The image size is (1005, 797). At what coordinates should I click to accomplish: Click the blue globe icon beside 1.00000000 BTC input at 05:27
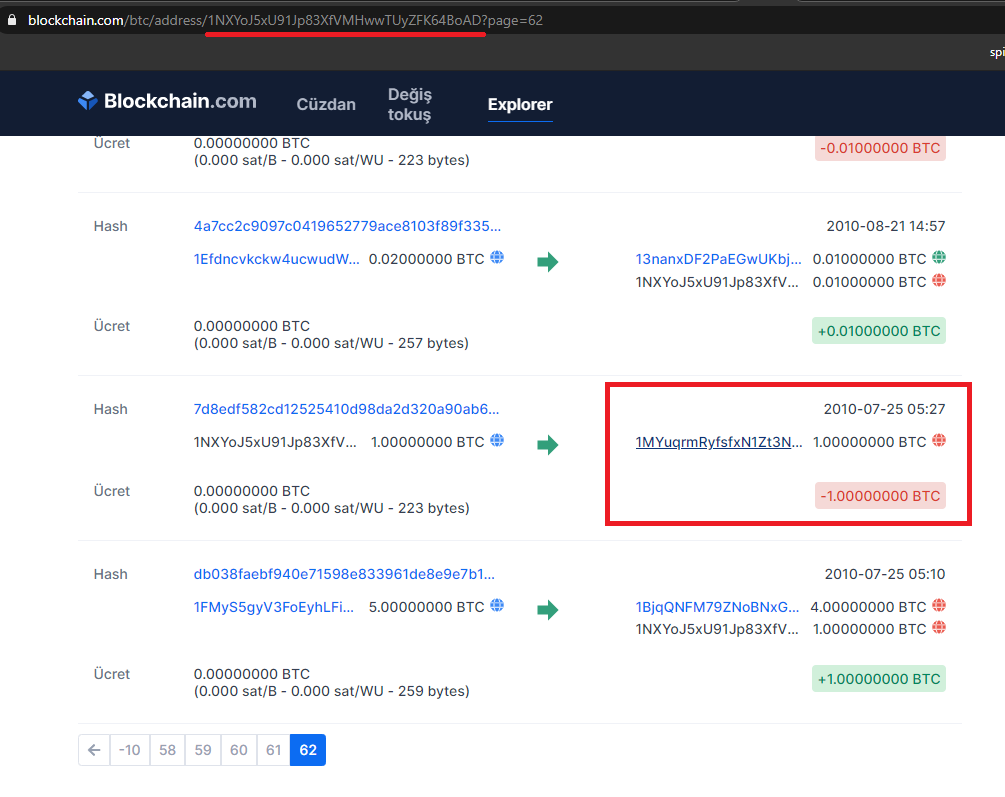click(x=497, y=440)
